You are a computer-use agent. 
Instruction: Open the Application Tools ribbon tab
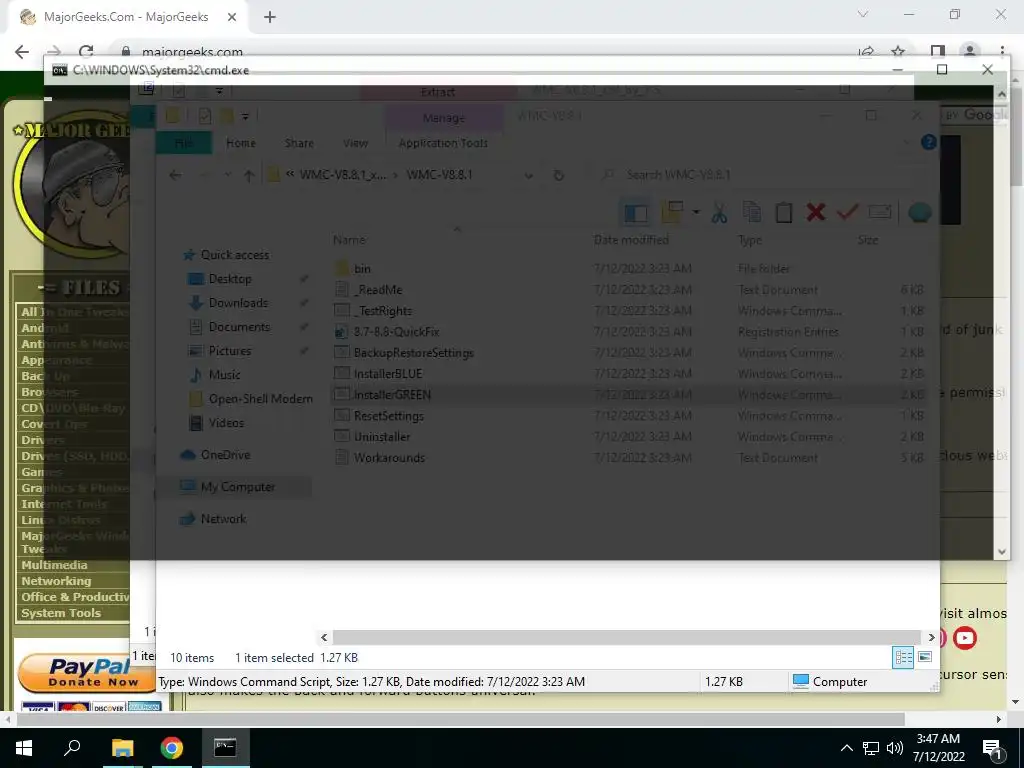(x=443, y=143)
